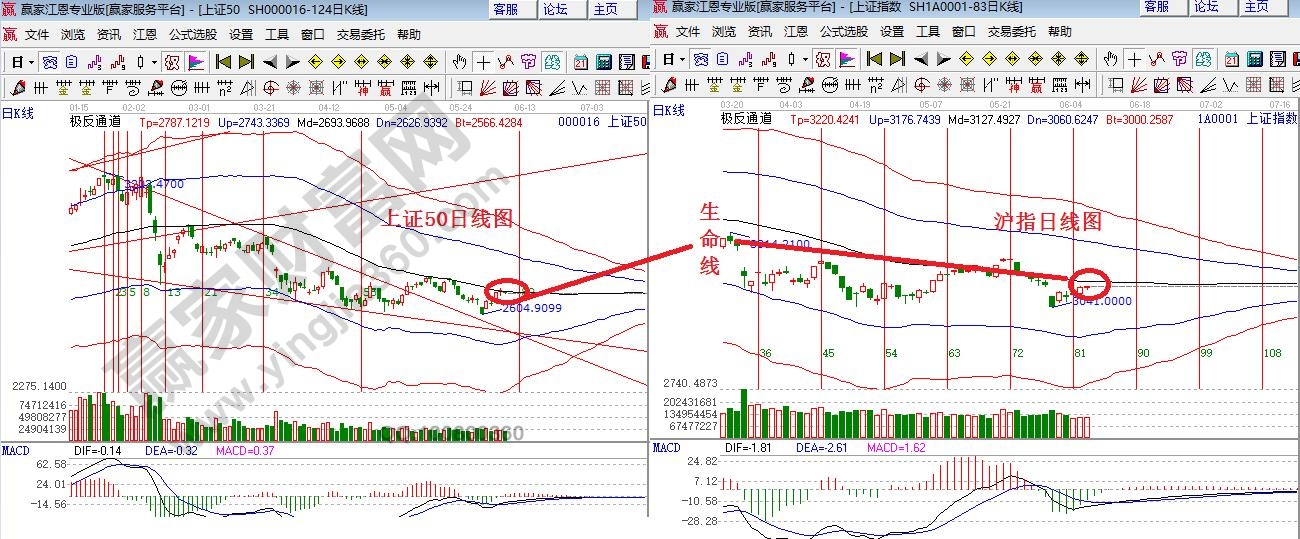Click the 客服 button in left title bar
Viewport: 1300px width, 539px height.
click(x=506, y=9)
